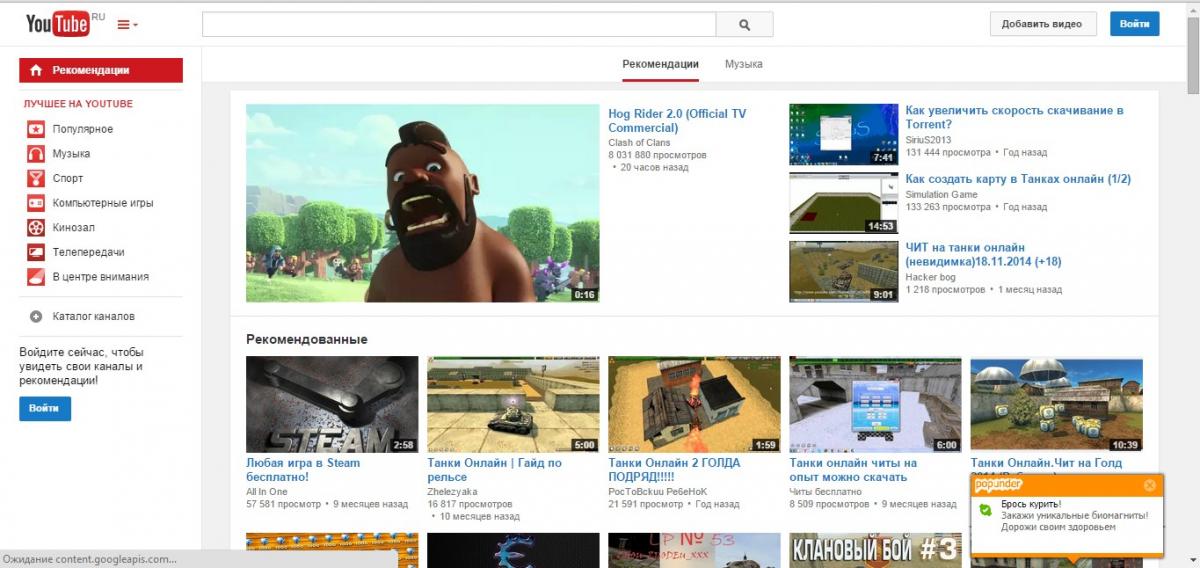This screenshot has width=1200, height=568.
Task: Open the Clash of Clans channel
Action: coord(639,143)
